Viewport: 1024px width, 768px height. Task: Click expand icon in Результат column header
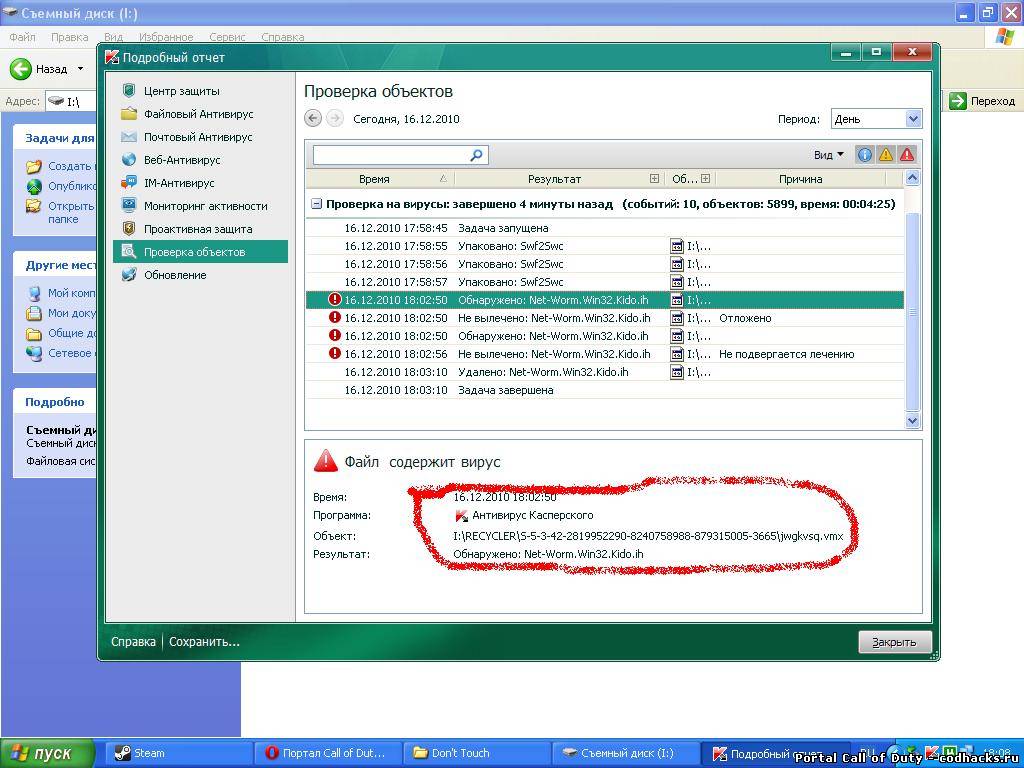654,178
